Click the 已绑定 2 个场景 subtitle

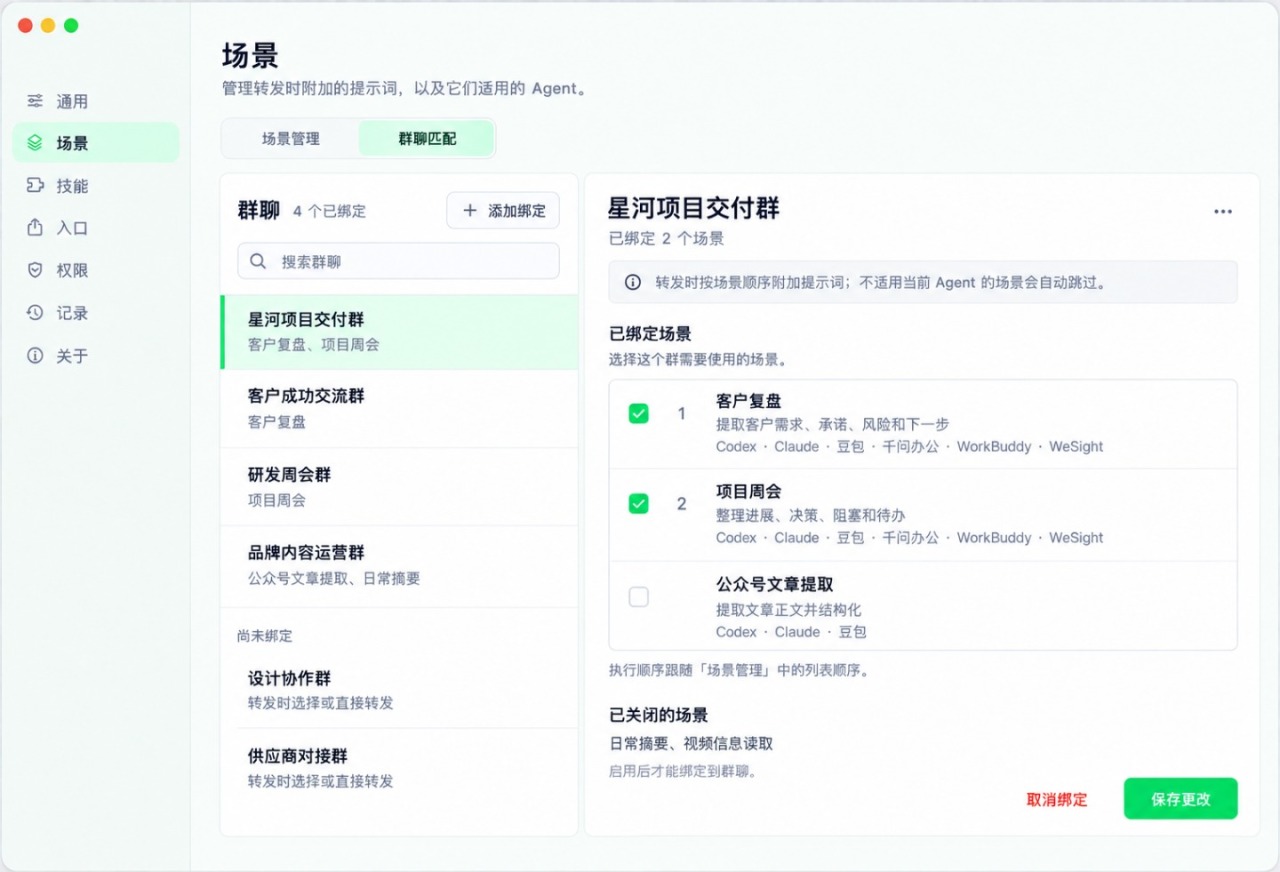[x=667, y=239]
